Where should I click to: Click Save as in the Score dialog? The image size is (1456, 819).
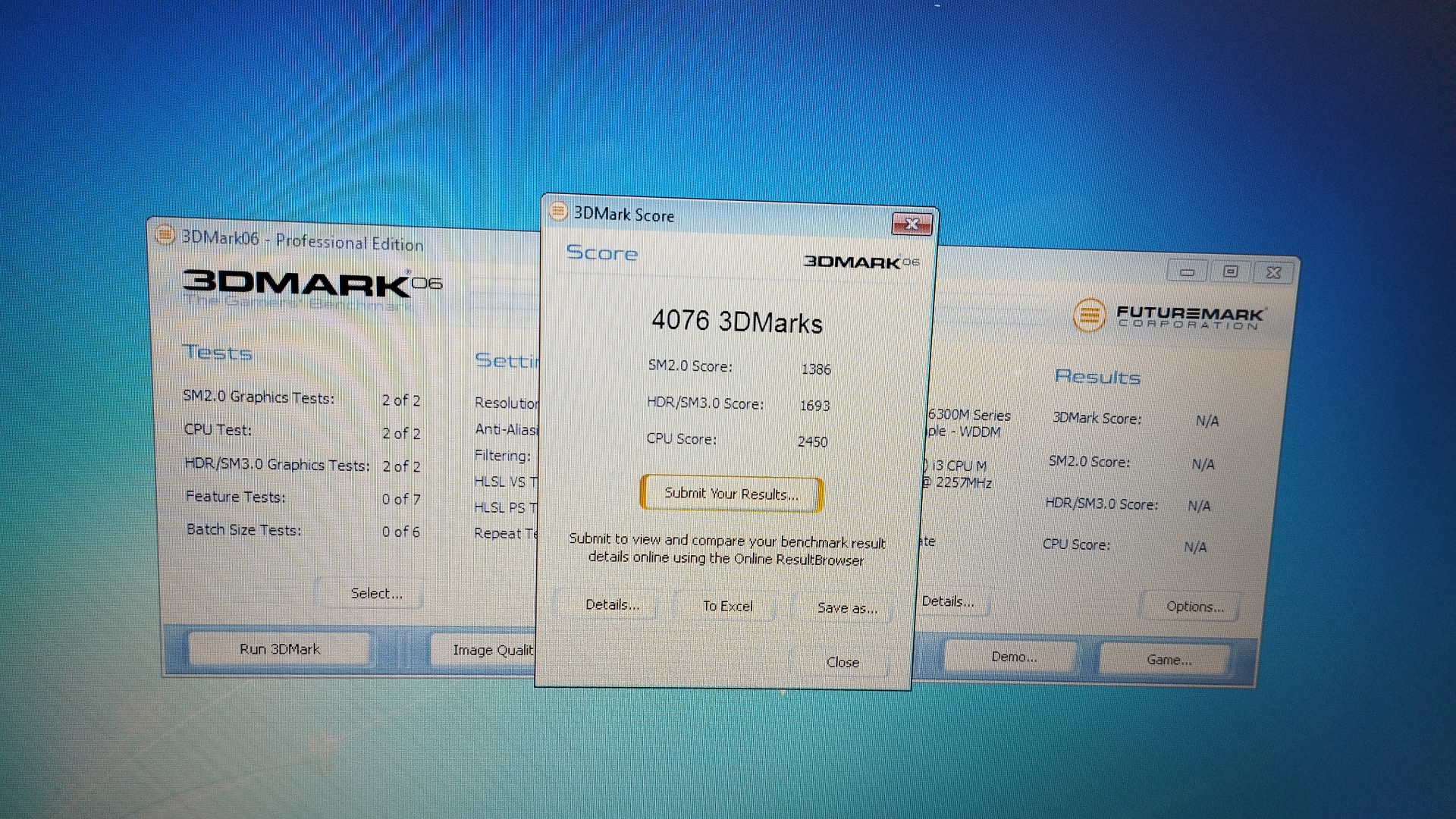(x=846, y=607)
